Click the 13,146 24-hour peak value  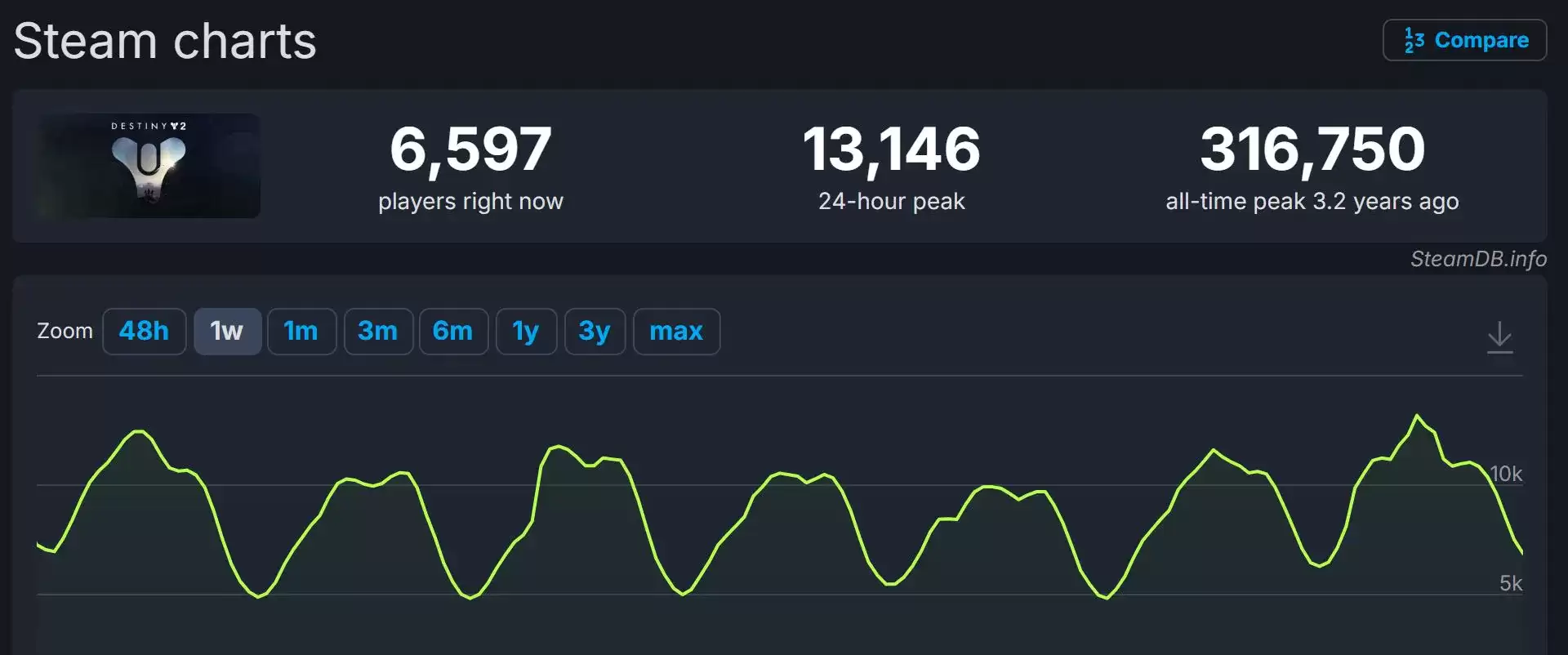892,149
